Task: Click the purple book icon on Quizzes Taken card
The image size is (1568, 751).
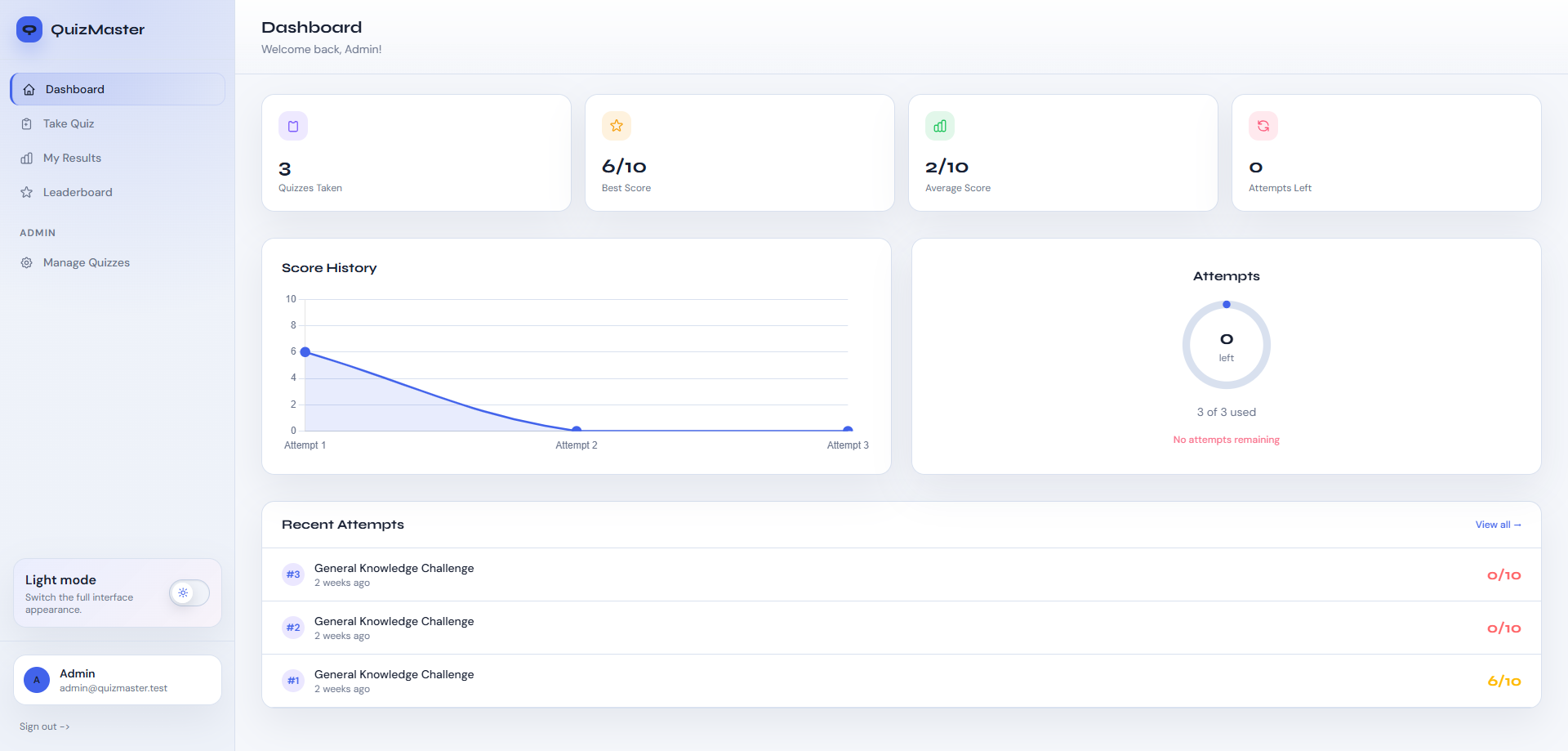Action: point(293,126)
